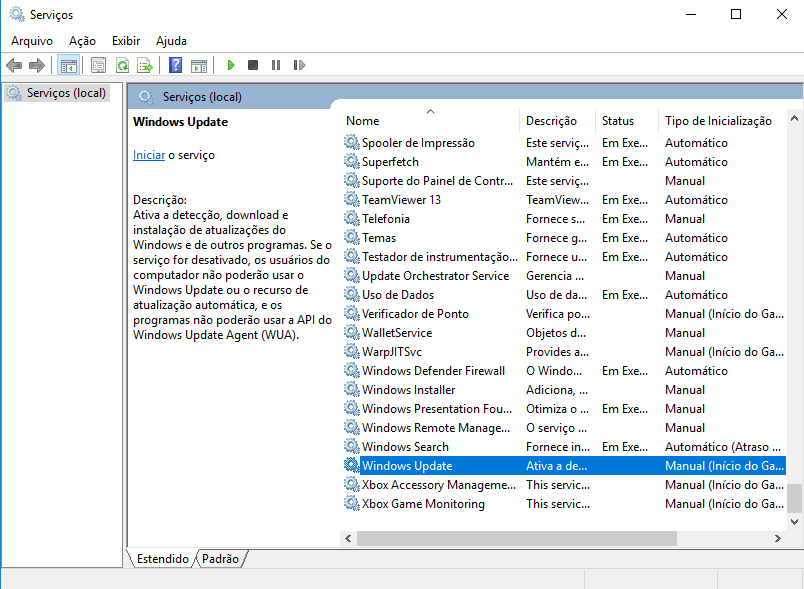Click the gear icon beside Superfetch

coord(351,161)
